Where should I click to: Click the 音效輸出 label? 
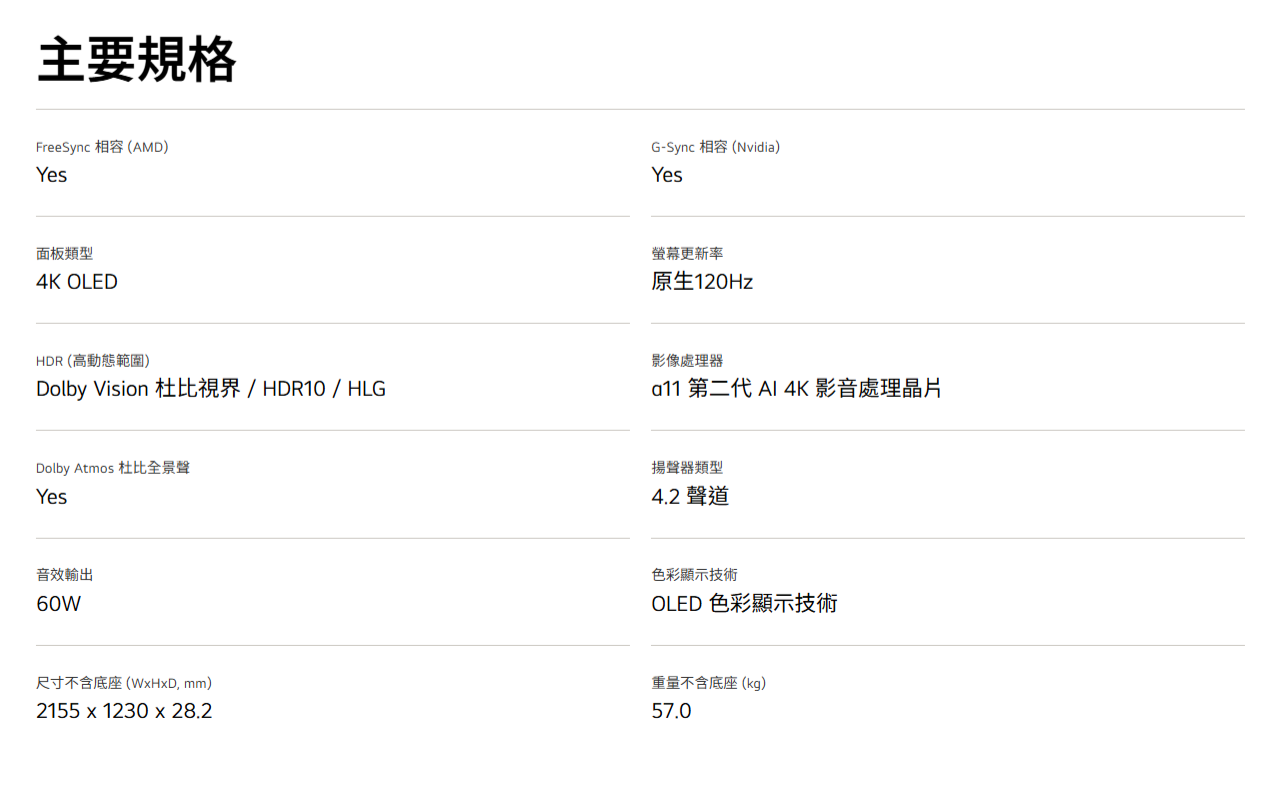click(64, 575)
